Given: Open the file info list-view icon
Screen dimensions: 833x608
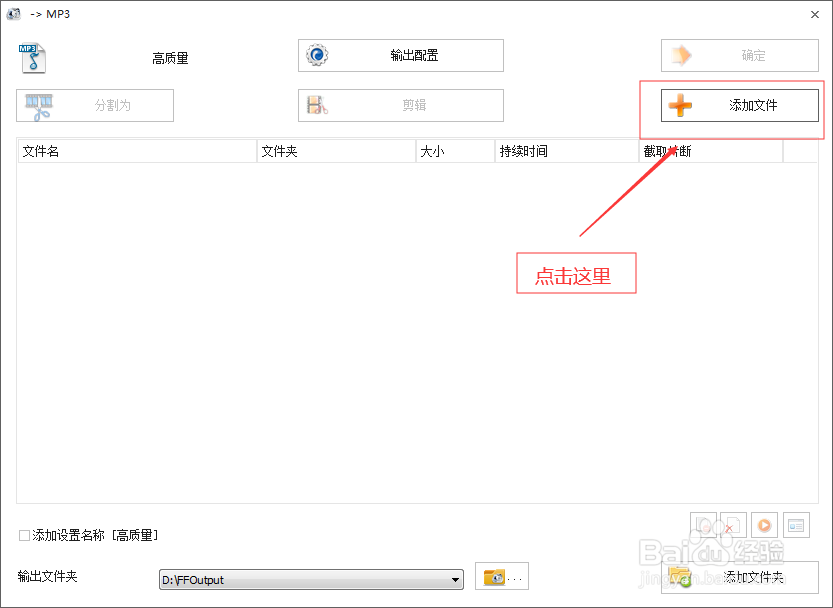Looking at the screenshot, I should pos(795,525).
